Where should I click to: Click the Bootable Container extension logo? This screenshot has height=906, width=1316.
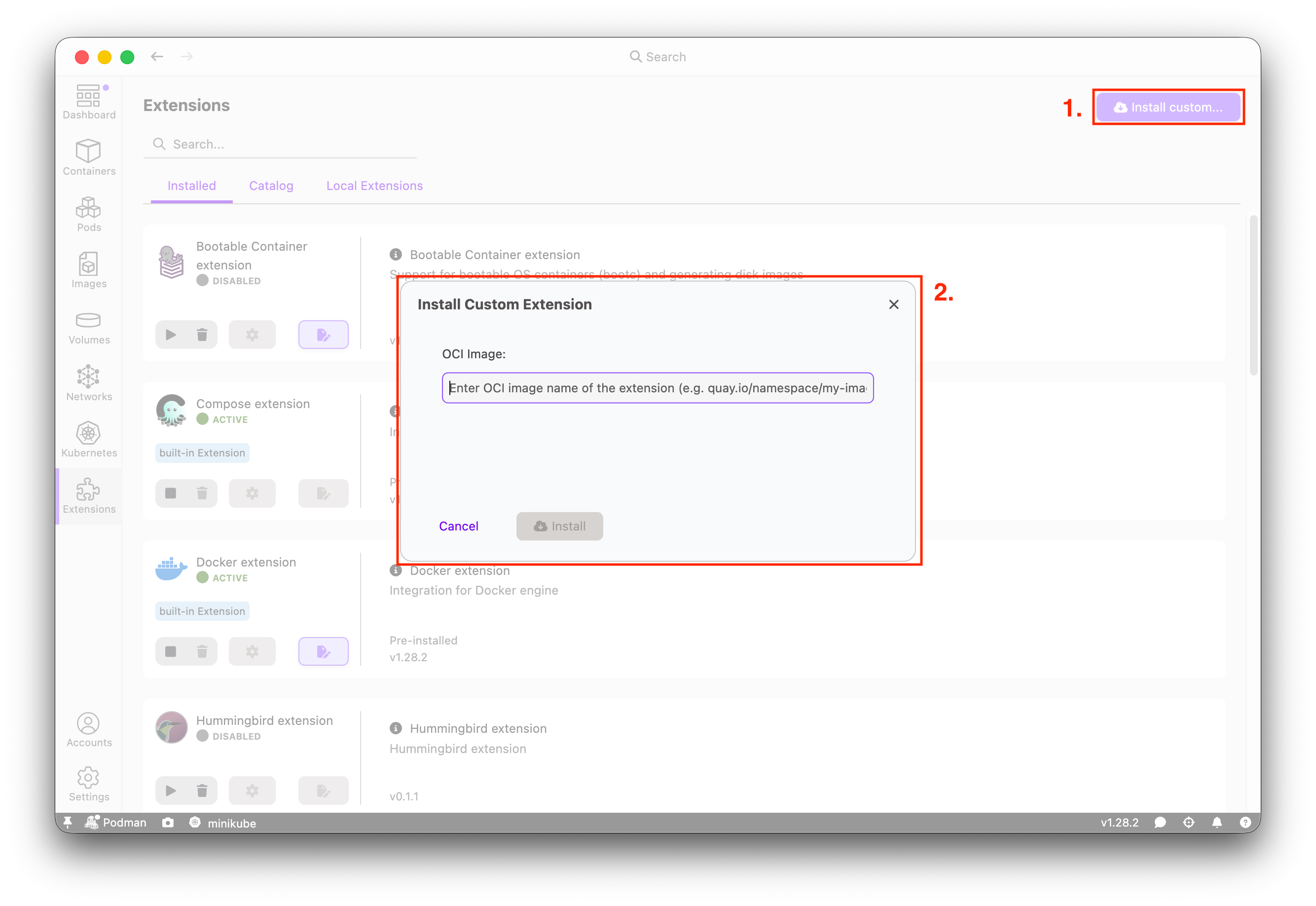pos(171,262)
